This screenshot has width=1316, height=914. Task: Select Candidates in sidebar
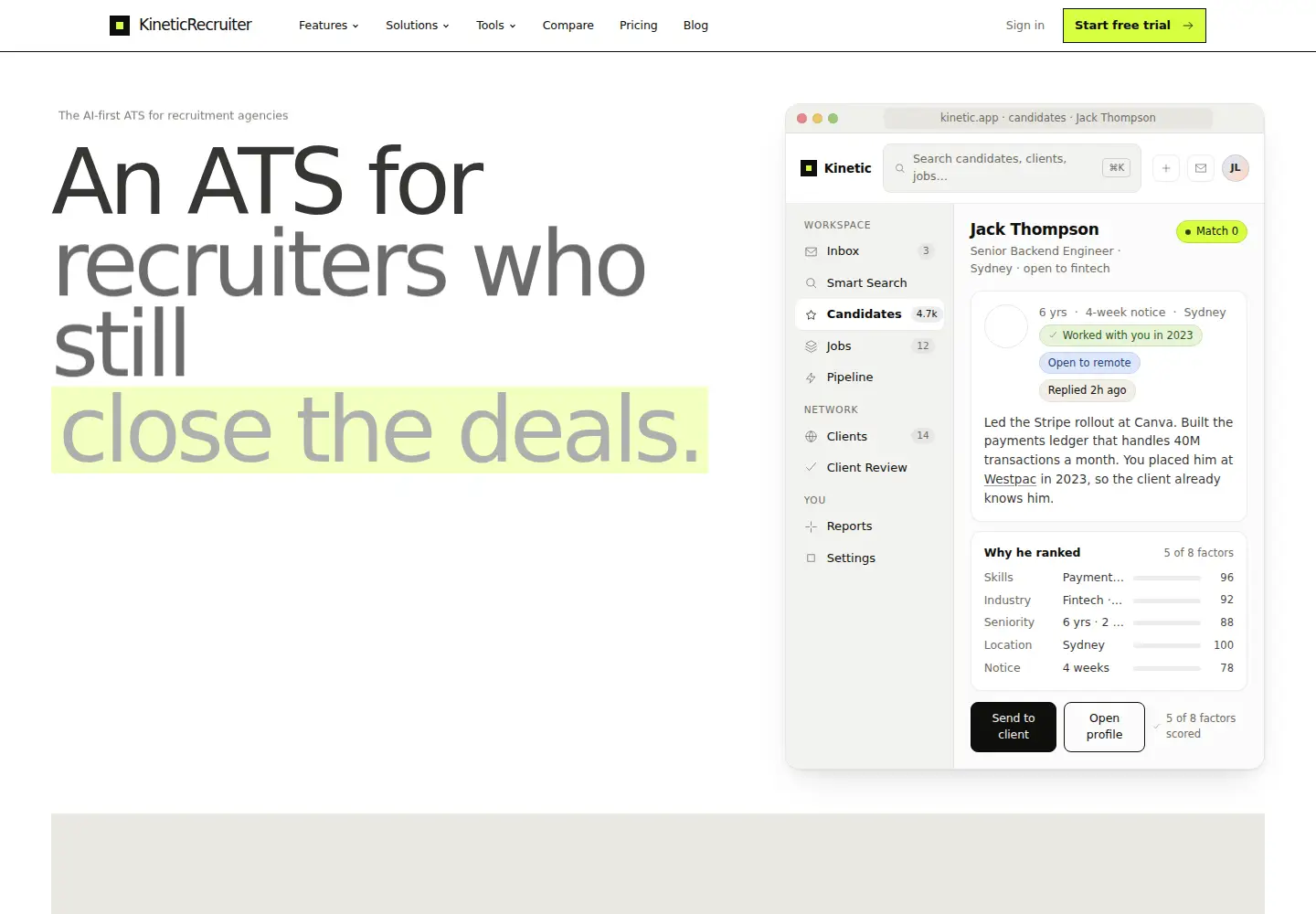point(869,314)
